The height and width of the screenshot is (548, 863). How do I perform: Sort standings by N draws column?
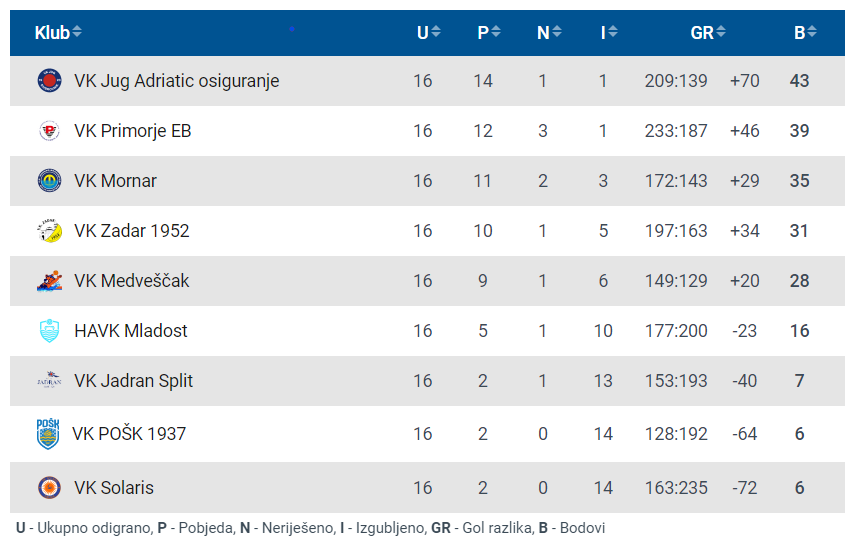coord(548,33)
